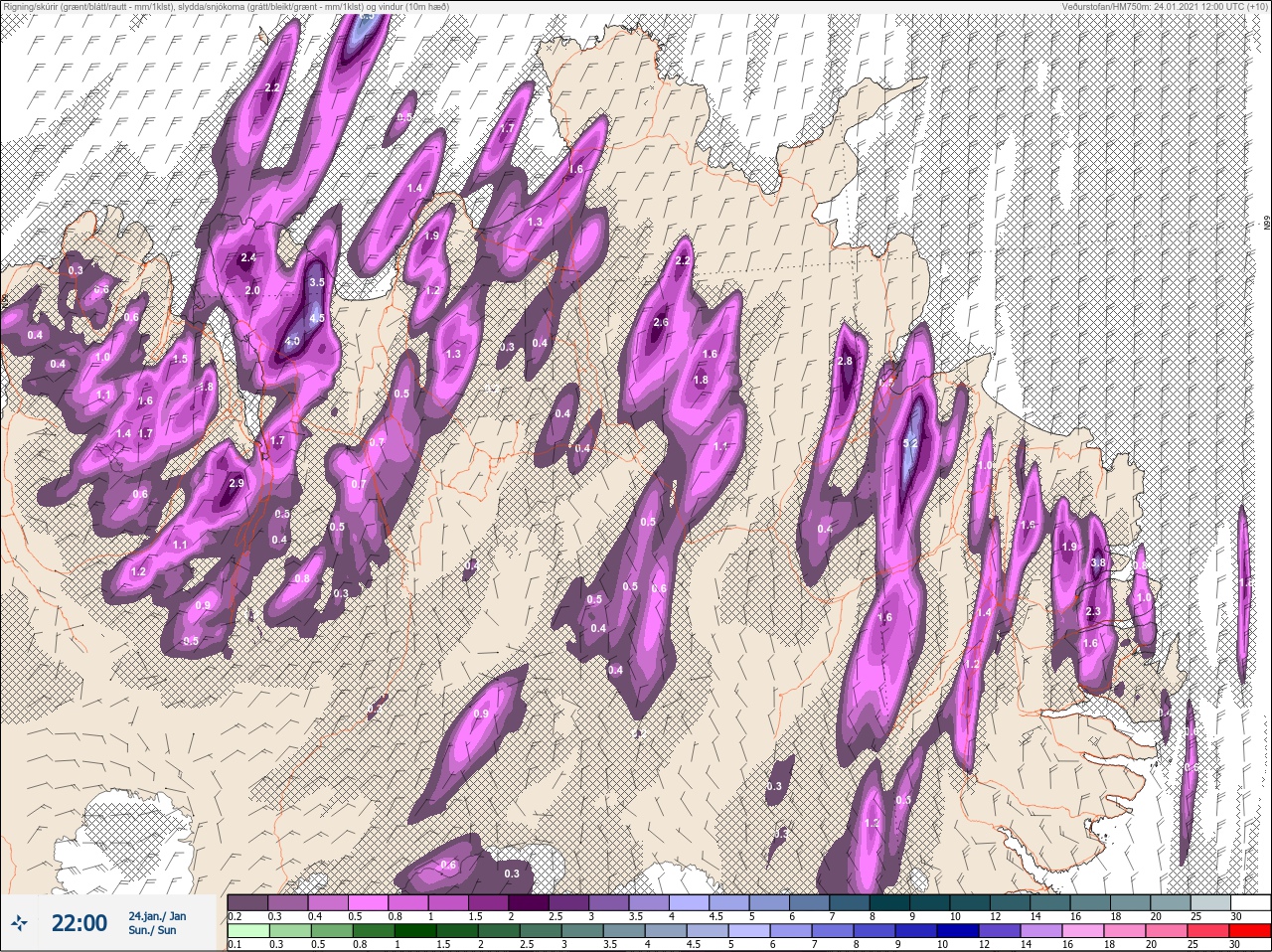
Task: Click the 2.4 precipitation value on the map
Action: (x=248, y=258)
